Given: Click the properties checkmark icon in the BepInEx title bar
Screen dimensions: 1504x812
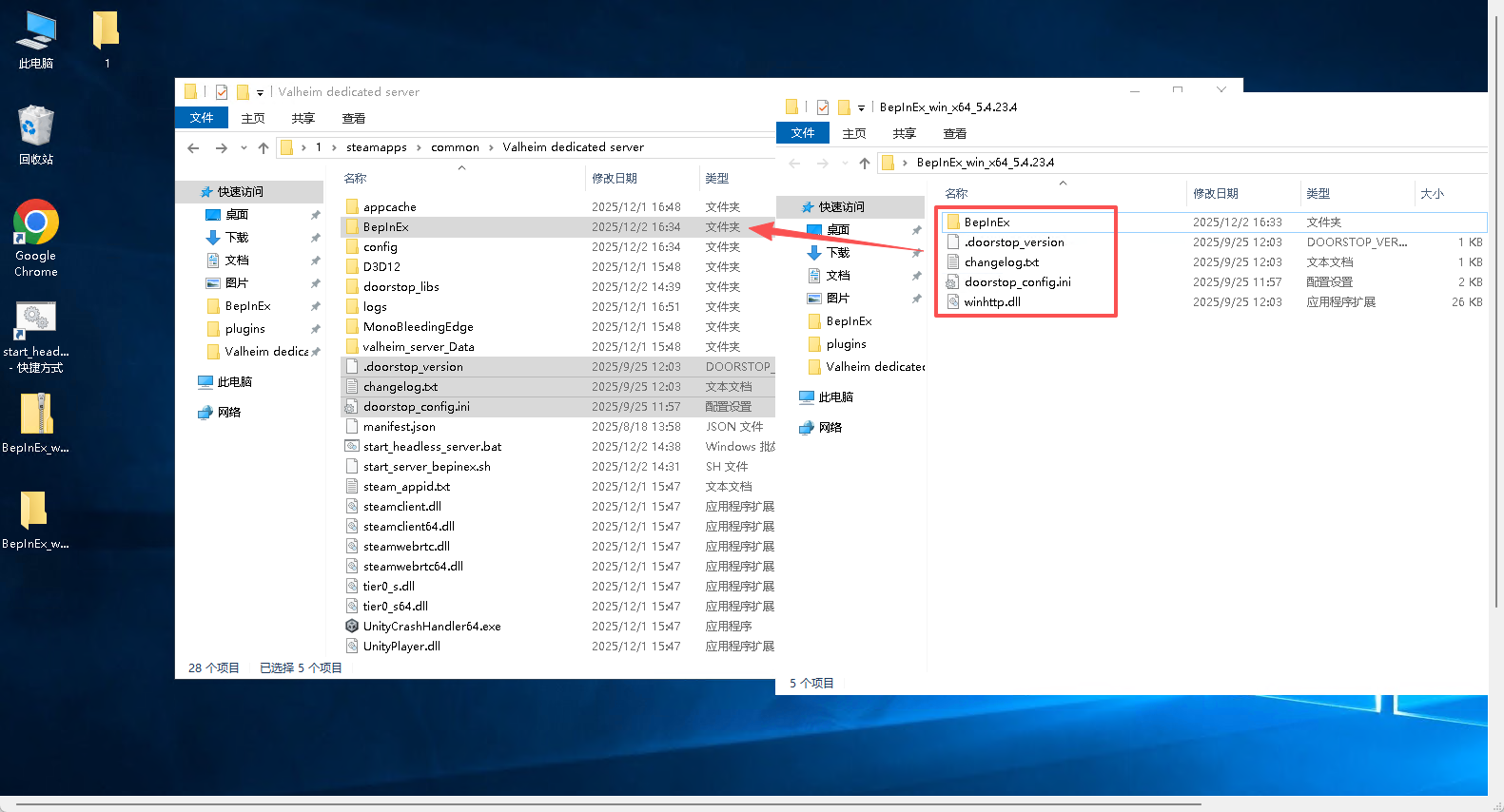Looking at the screenshot, I should (x=823, y=107).
